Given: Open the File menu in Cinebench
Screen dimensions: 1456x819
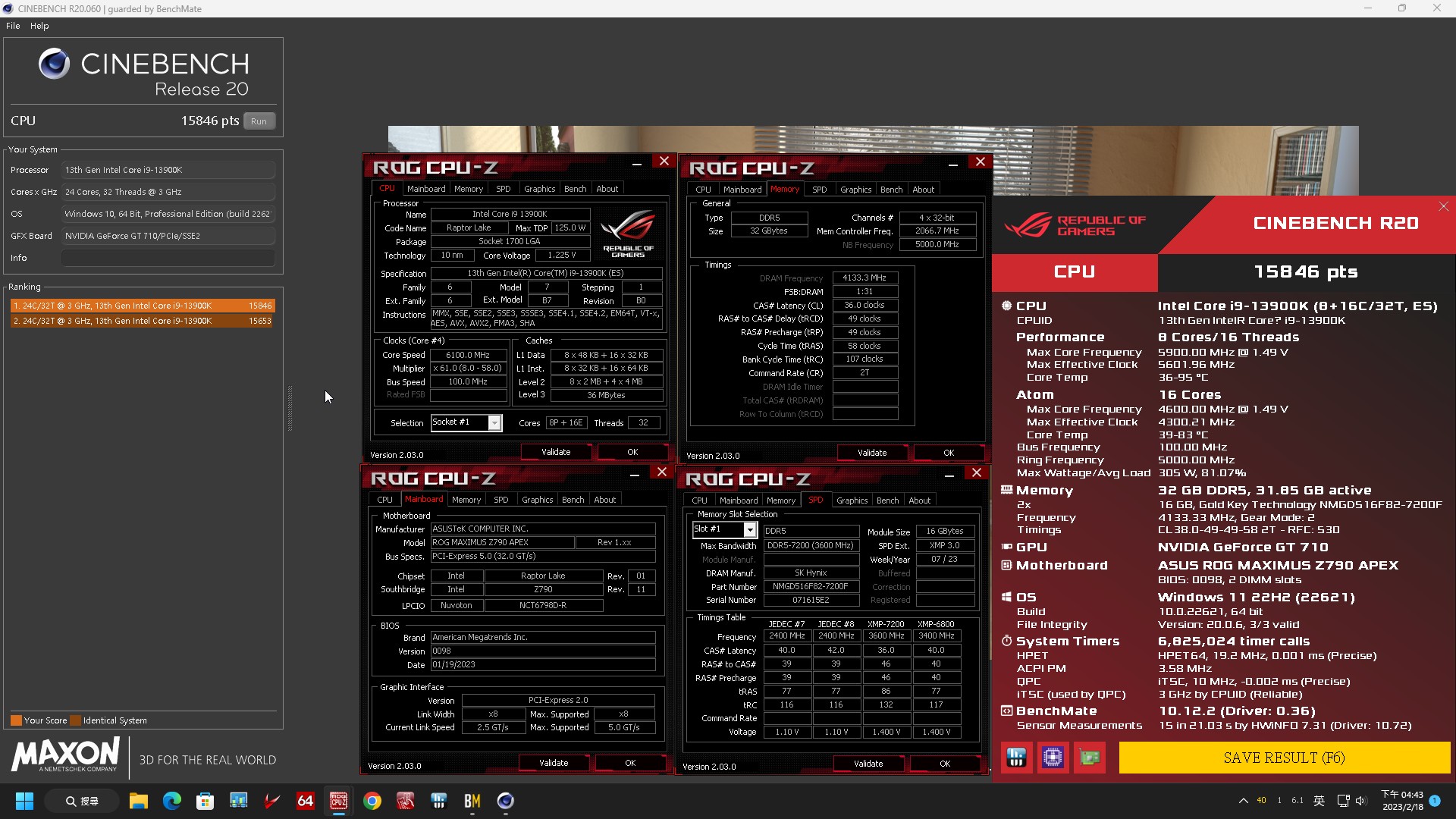Looking at the screenshot, I should [x=13, y=26].
